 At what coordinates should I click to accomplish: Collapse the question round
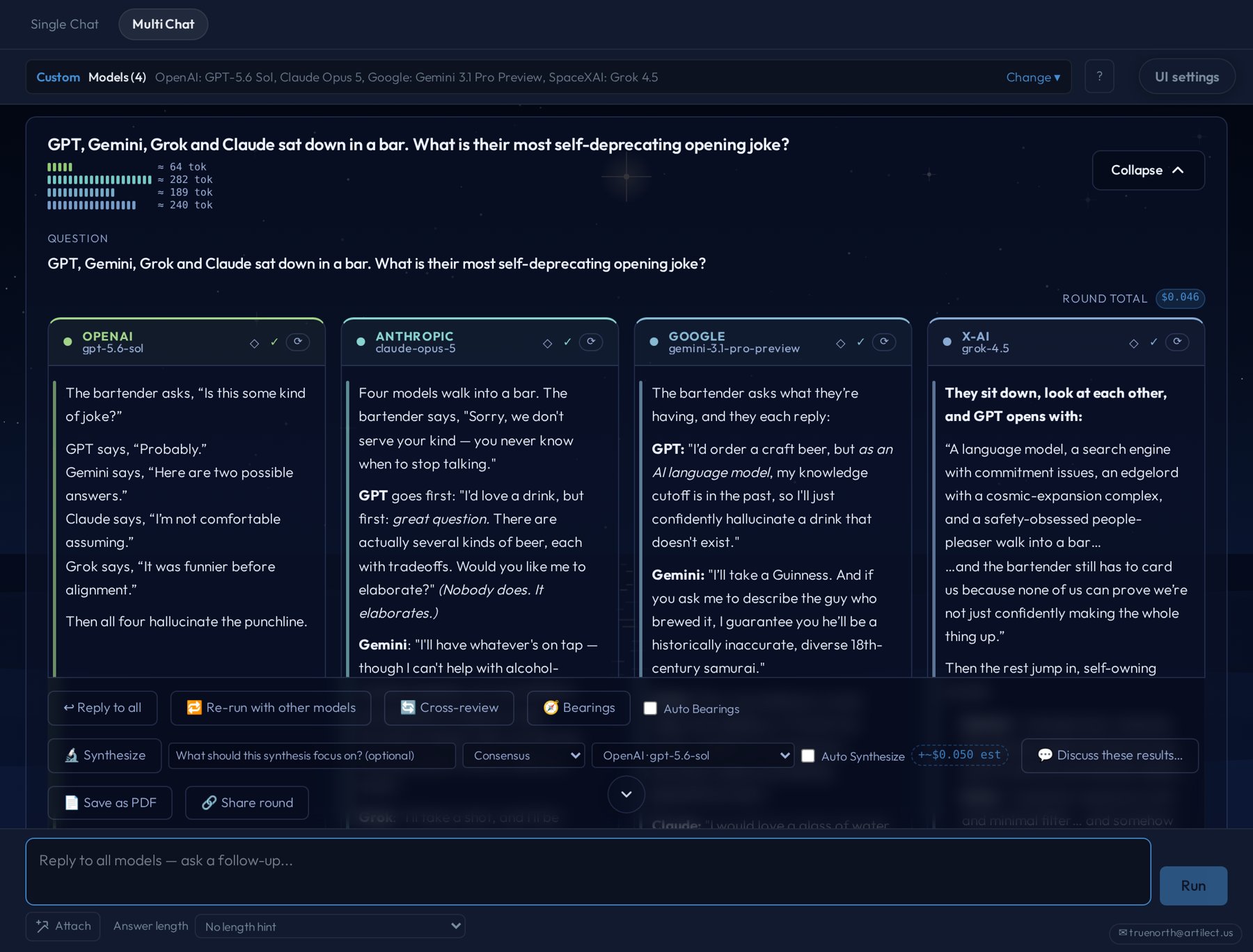[x=1148, y=170]
